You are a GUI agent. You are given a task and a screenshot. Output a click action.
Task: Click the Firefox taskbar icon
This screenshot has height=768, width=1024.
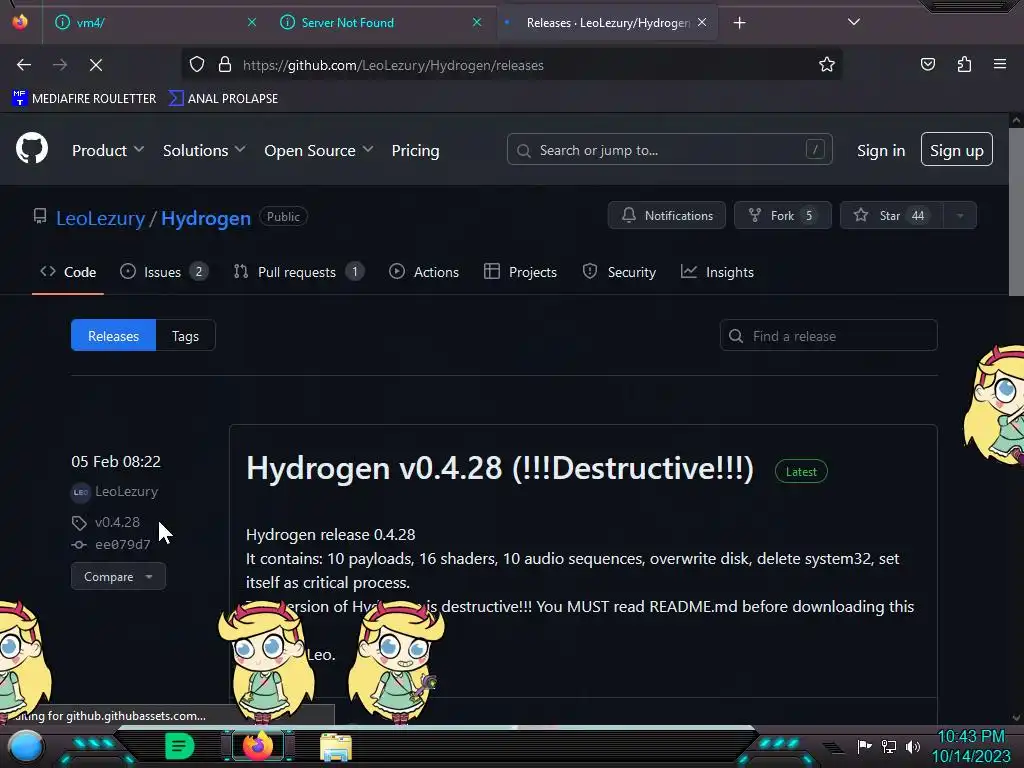pos(258,746)
